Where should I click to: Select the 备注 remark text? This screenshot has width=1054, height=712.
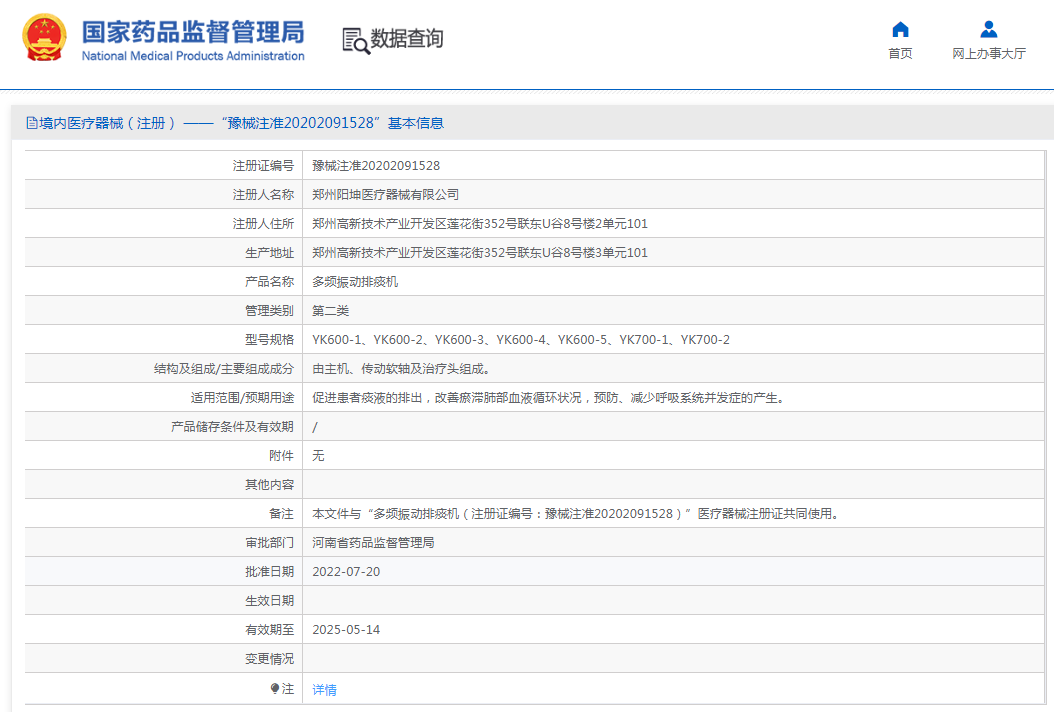575,514
